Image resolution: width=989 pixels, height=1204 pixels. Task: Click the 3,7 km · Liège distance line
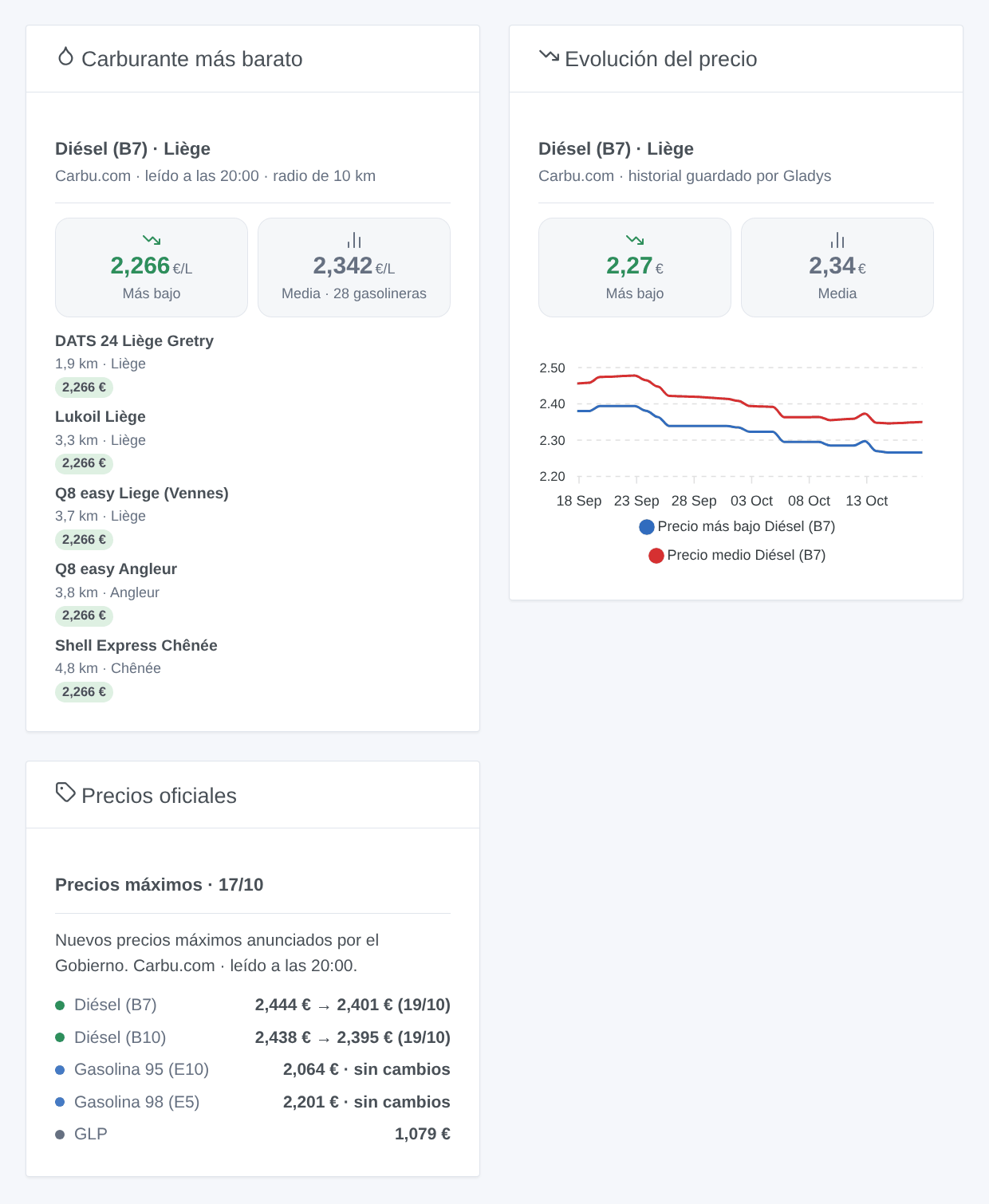click(x=100, y=516)
